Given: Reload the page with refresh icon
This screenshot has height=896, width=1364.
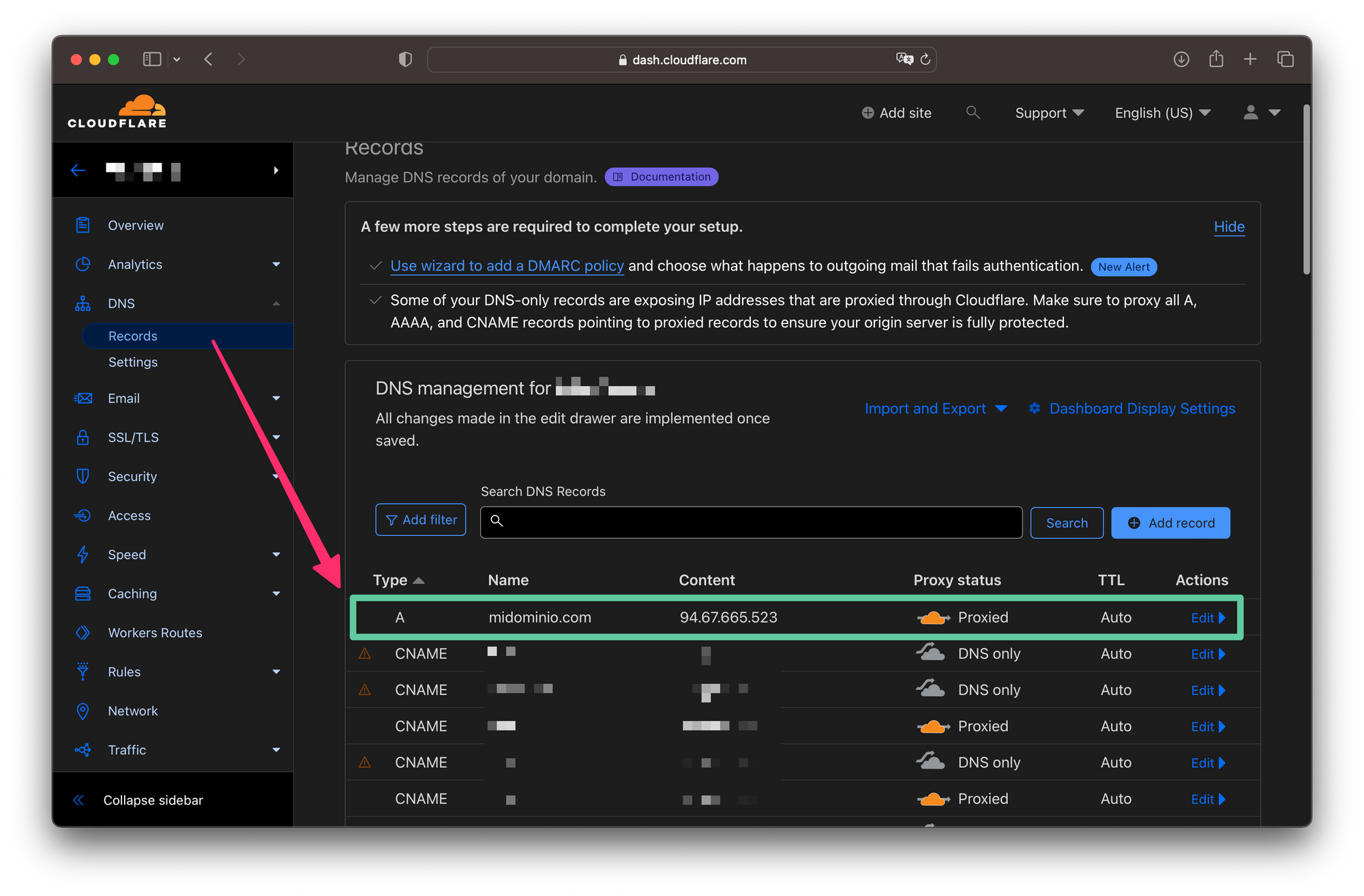Looking at the screenshot, I should (x=925, y=59).
